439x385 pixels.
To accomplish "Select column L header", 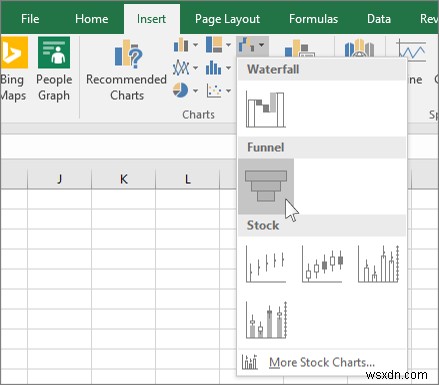I will click(x=188, y=179).
